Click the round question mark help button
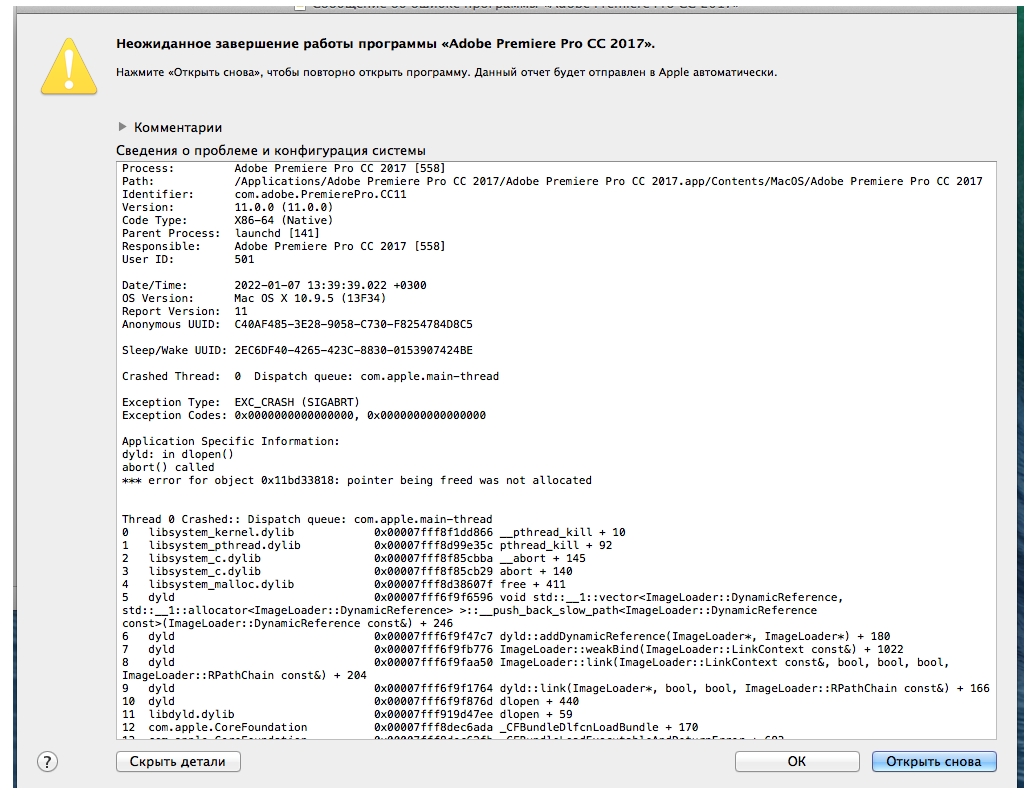The image size is (1036, 798). coord(47,762)
